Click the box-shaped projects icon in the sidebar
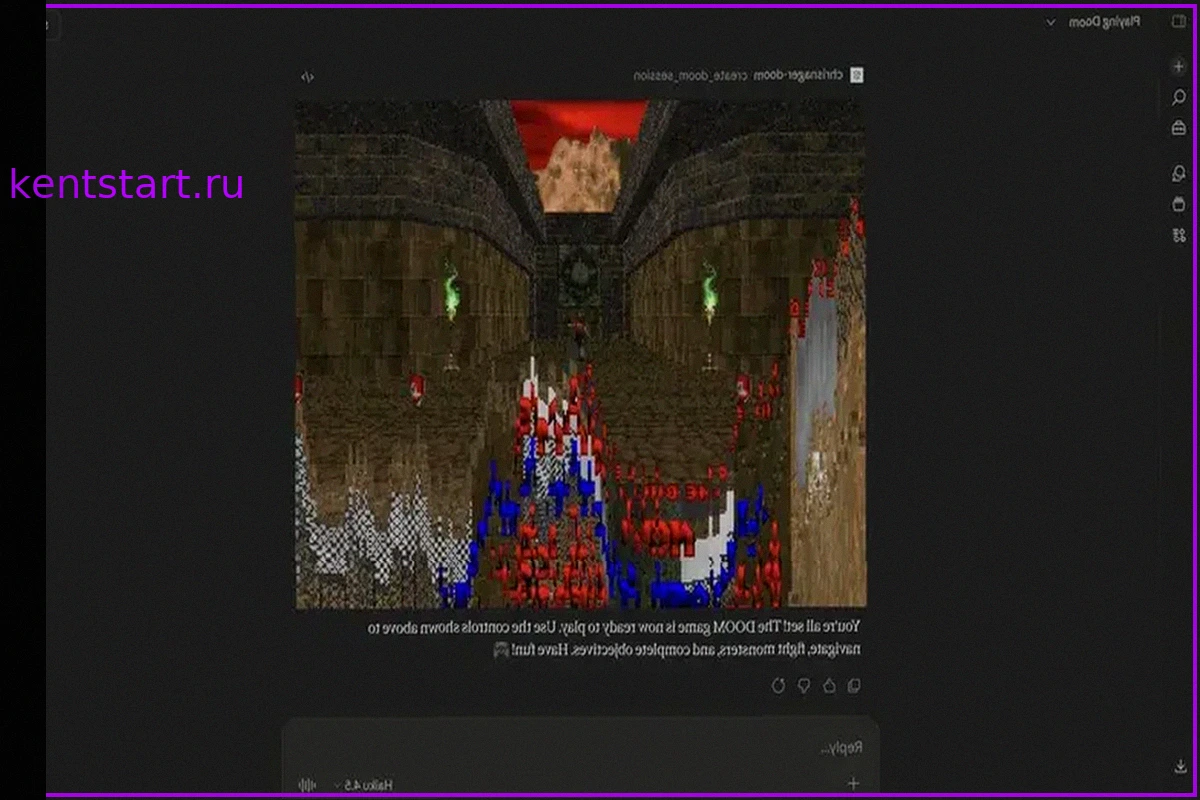1200x800 pixels. coord(1178,204)
